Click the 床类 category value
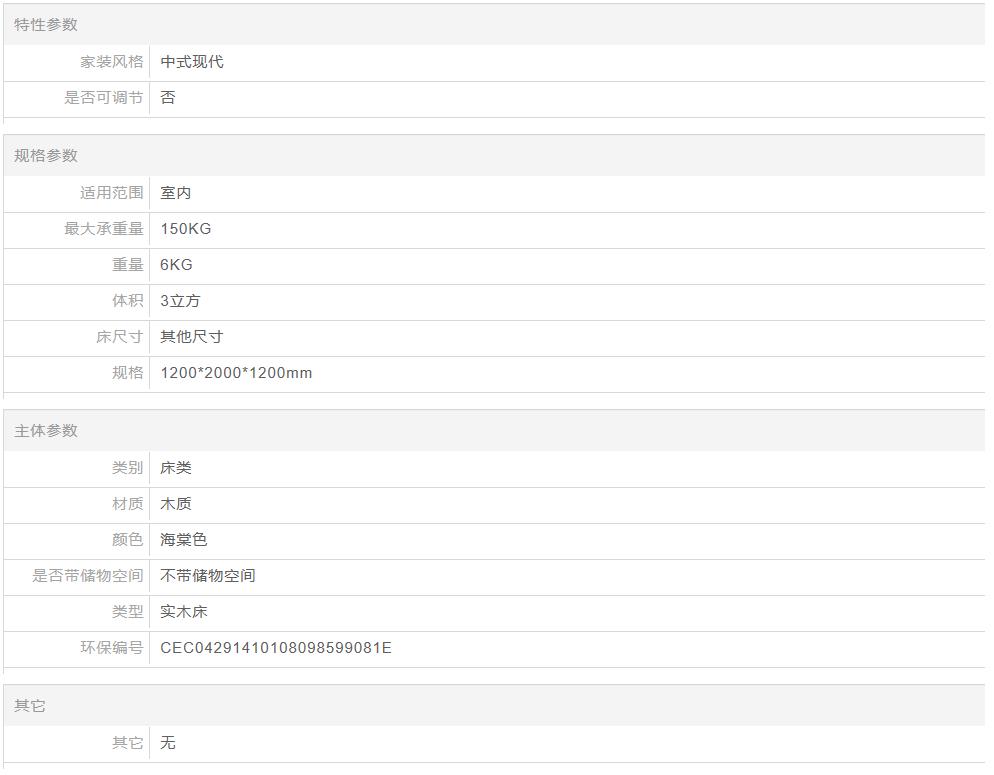 (x=176, y=468)
